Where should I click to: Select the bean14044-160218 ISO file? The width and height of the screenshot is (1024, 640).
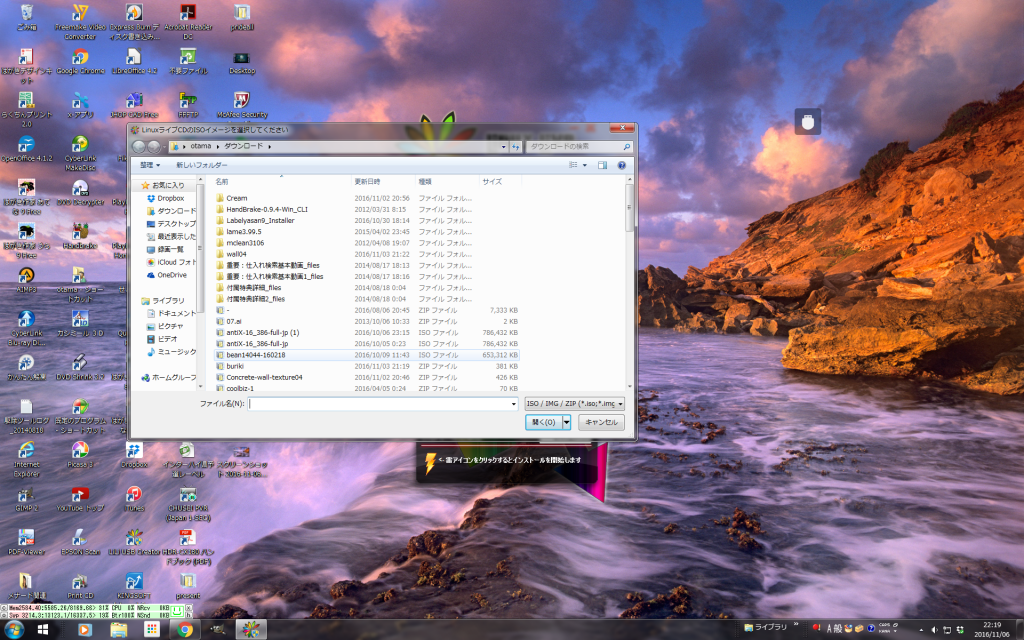coord(256,354)
